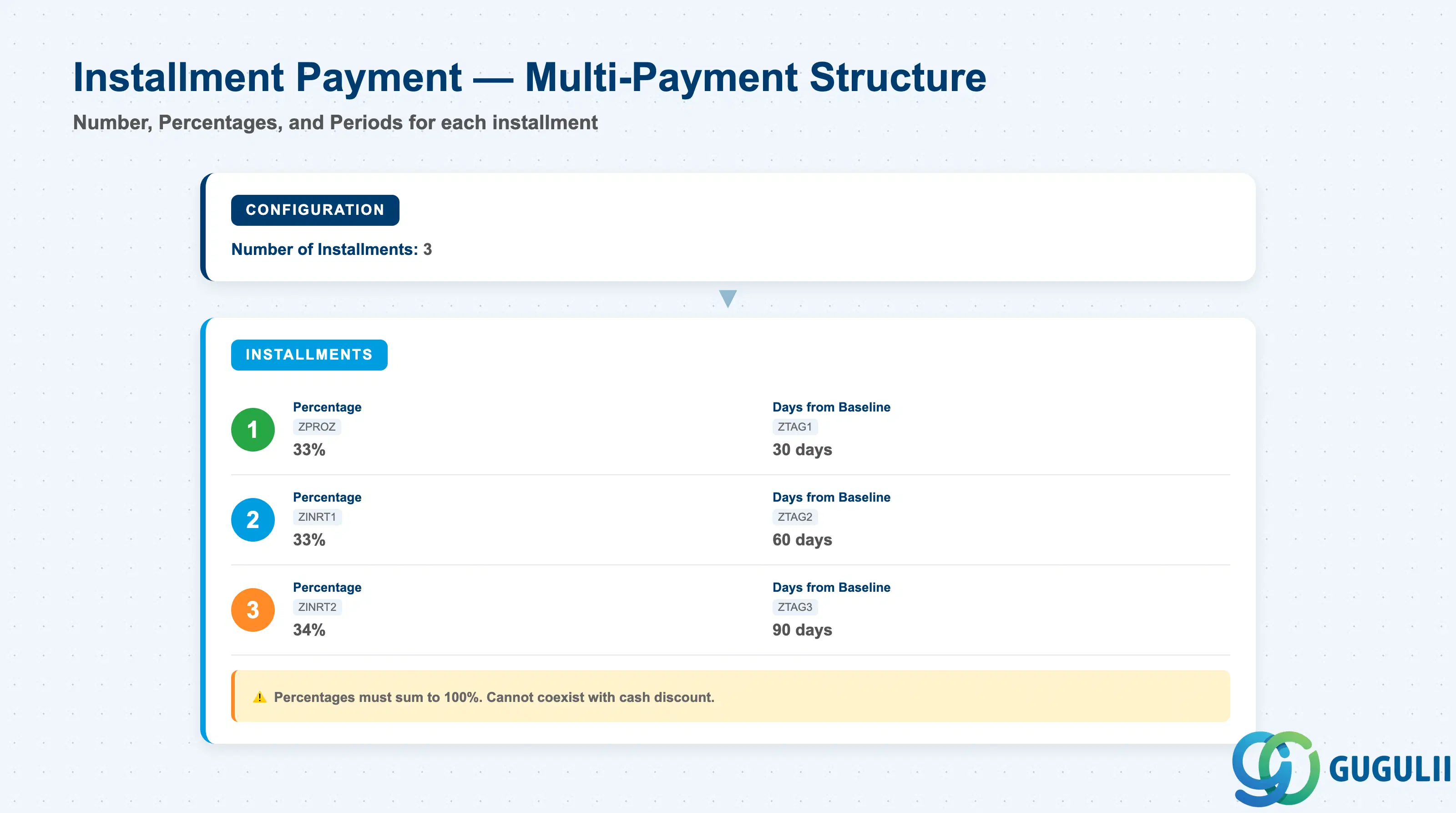Click the ZTAG3 field tag
1456x813 pixels.
[795, 607]
